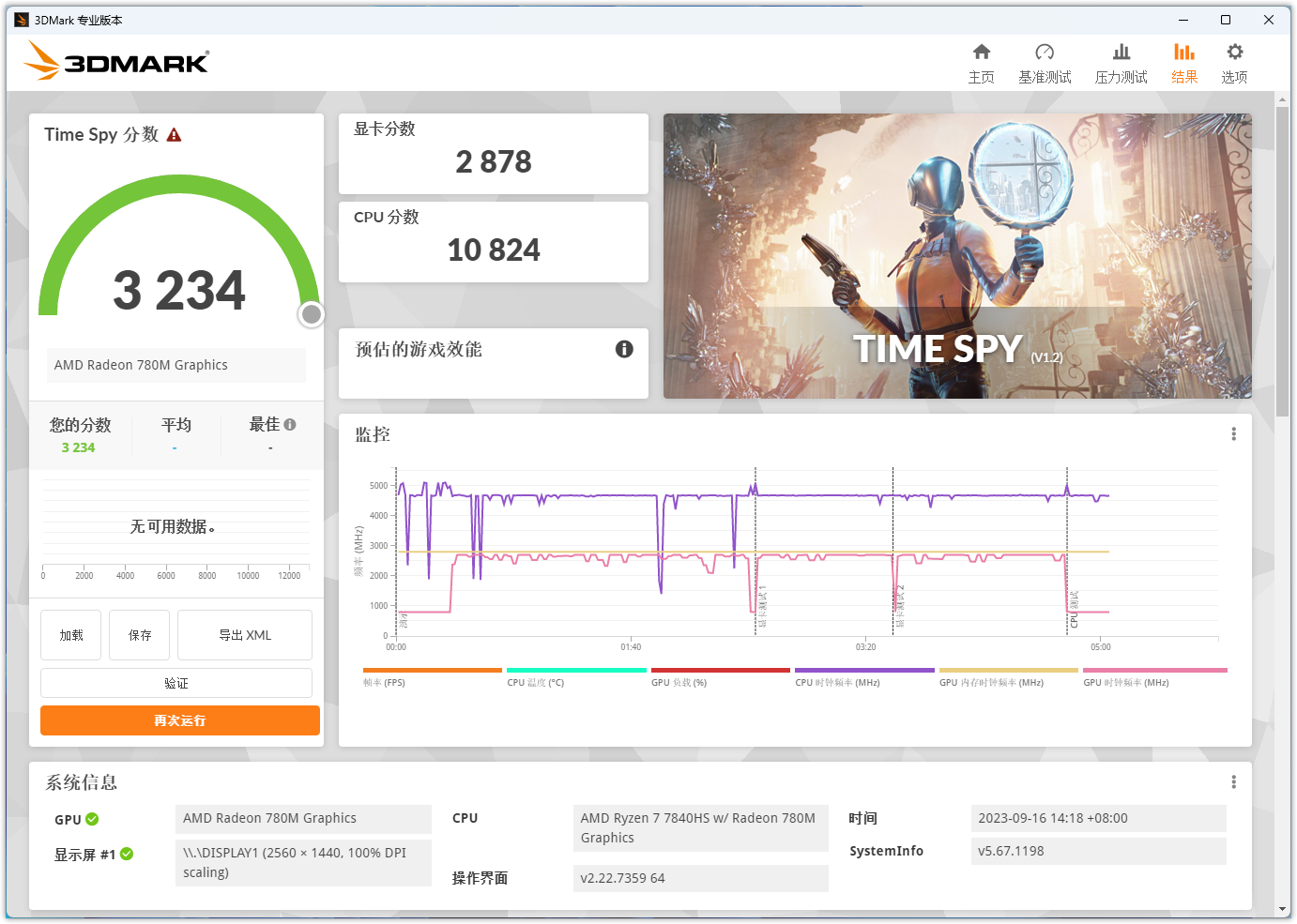Open the system info three-dot menu
Viewport: 1297px width, 924px height.
point(1233,782)
